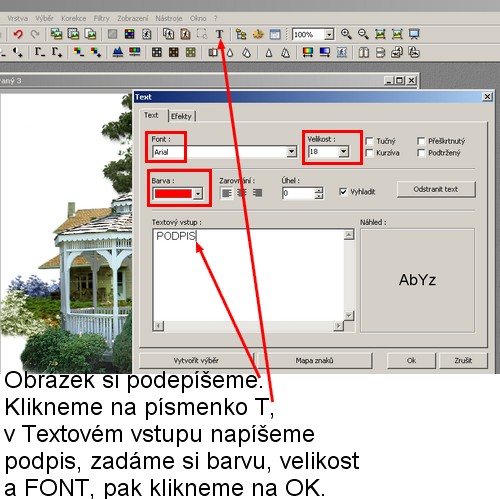Screen dimensions: 500x499
Task: Expand the 100% zoom level dropdown
Action: click(329, 34)
